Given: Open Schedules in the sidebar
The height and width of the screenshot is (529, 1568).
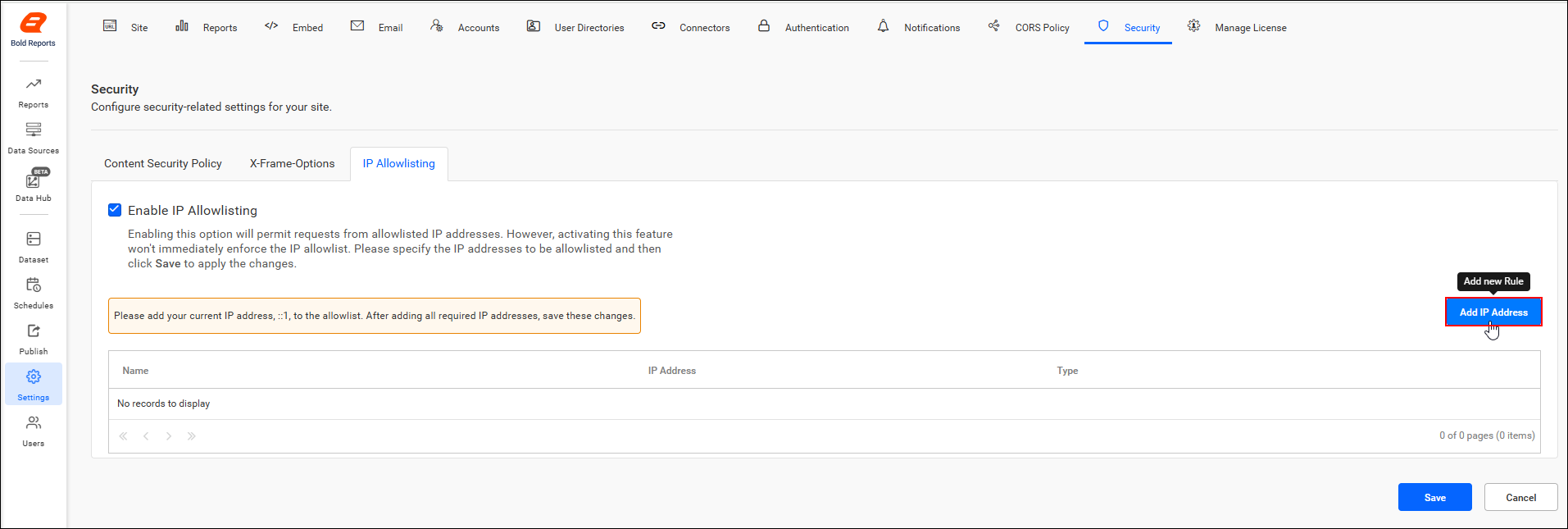Looking at the screenshot, I should coord(34,294).
